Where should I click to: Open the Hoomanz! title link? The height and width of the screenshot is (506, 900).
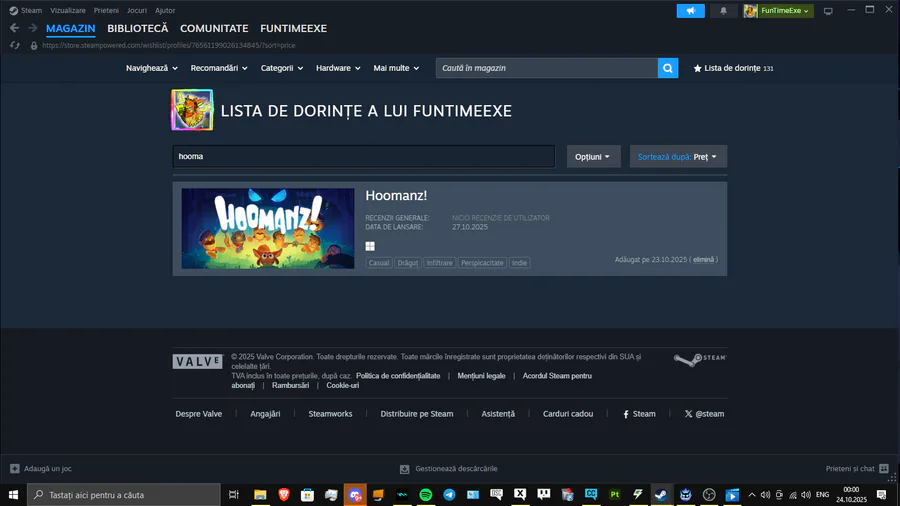point(396,195)
